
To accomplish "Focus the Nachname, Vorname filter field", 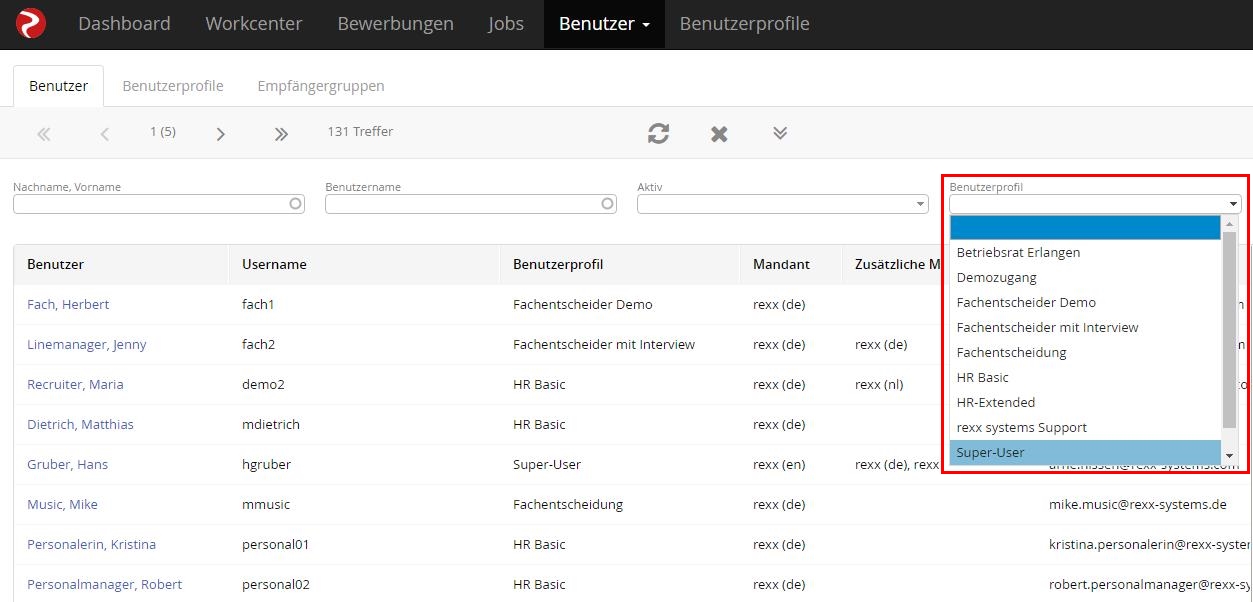I will point(158,204).
